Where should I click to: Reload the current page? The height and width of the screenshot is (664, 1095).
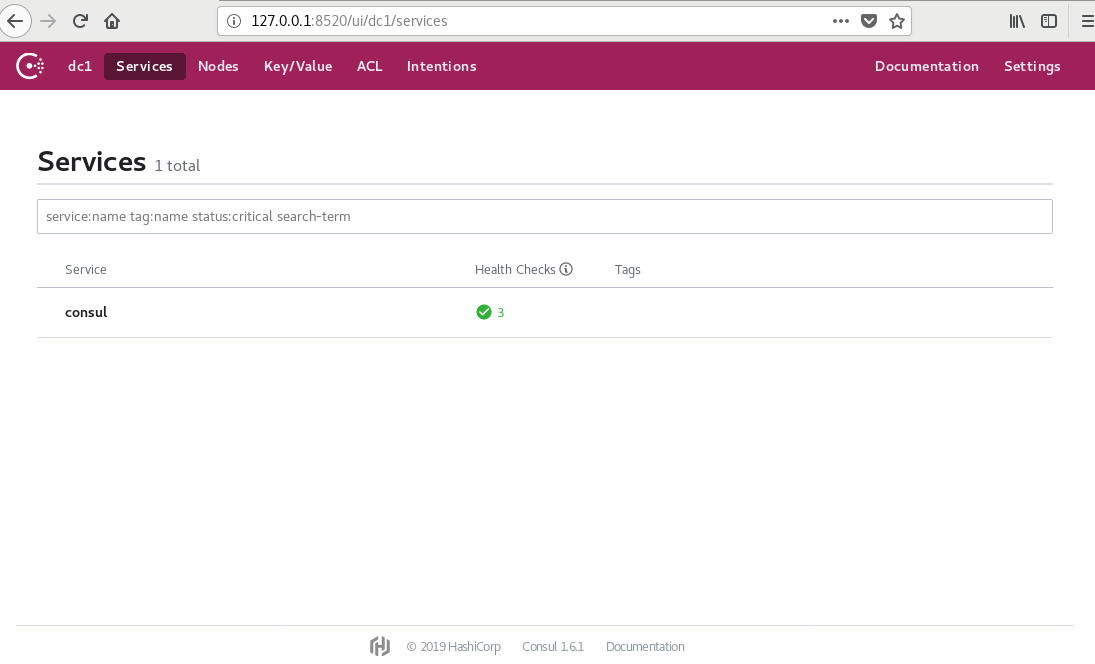click(80, 21)
